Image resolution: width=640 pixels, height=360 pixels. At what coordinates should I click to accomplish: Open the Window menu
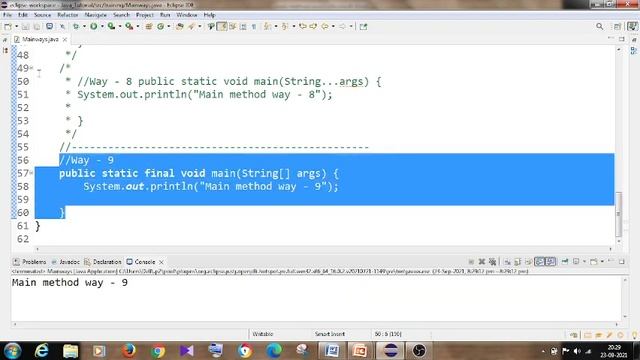(187, 15)
